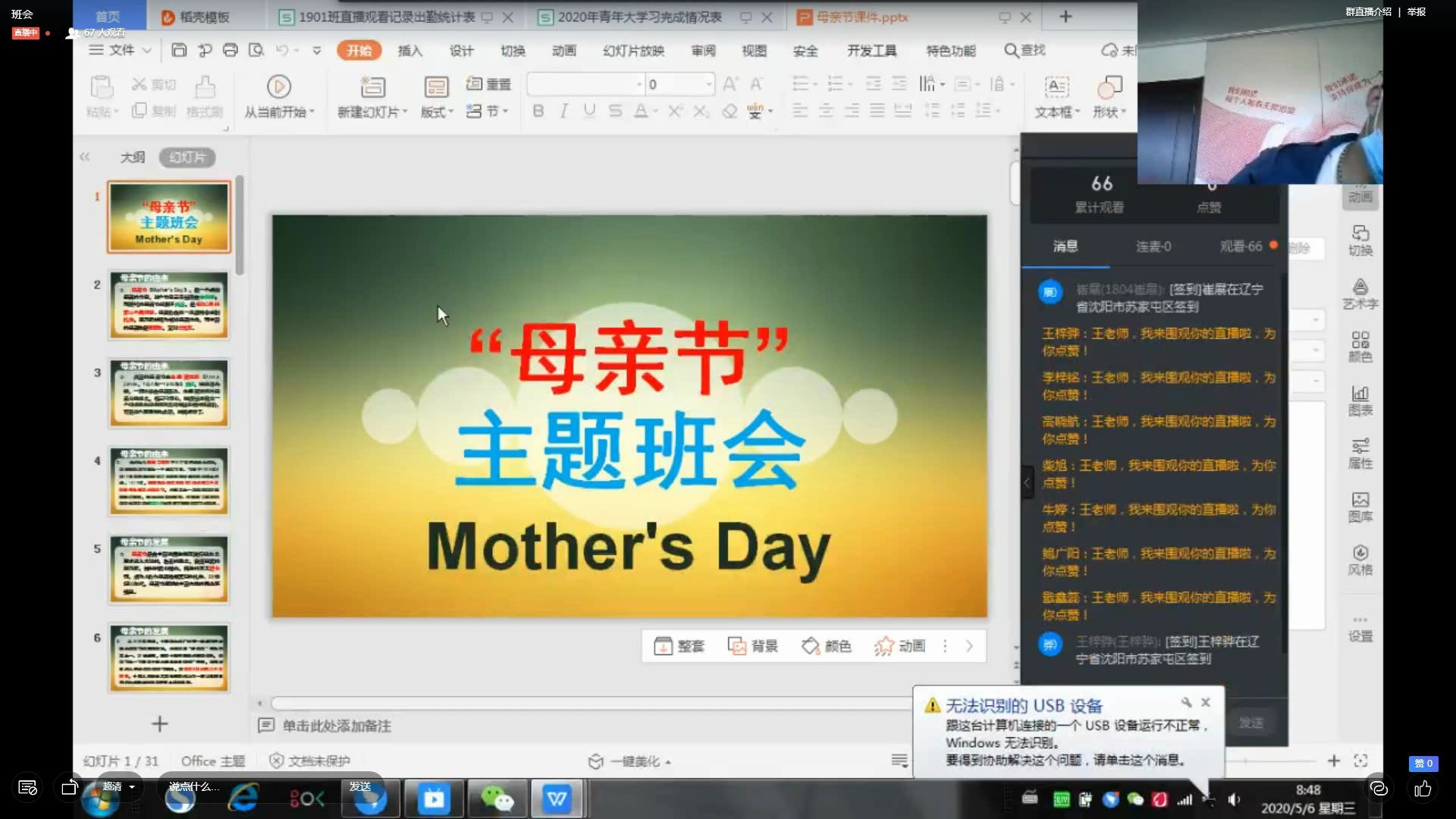Screen dimensions: 1456x819
Task: Click the 发送 send button in chat
Action: (1251, 723)
